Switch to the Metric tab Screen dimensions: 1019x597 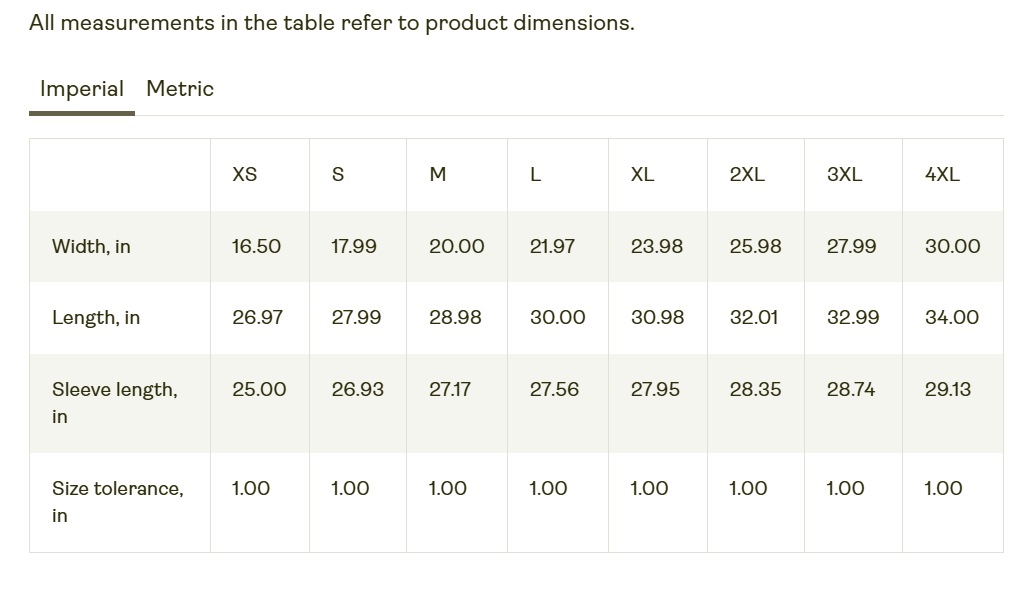(180, 89)
